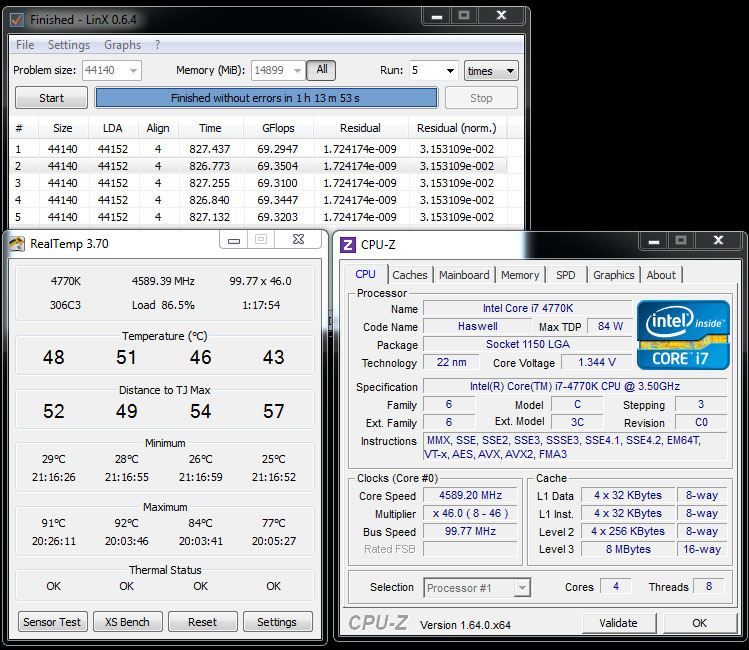Click the Validate button in CPU-Z
Image resolution: width=749 pixels, height=650 pixels.
click(x=618, y=623)
